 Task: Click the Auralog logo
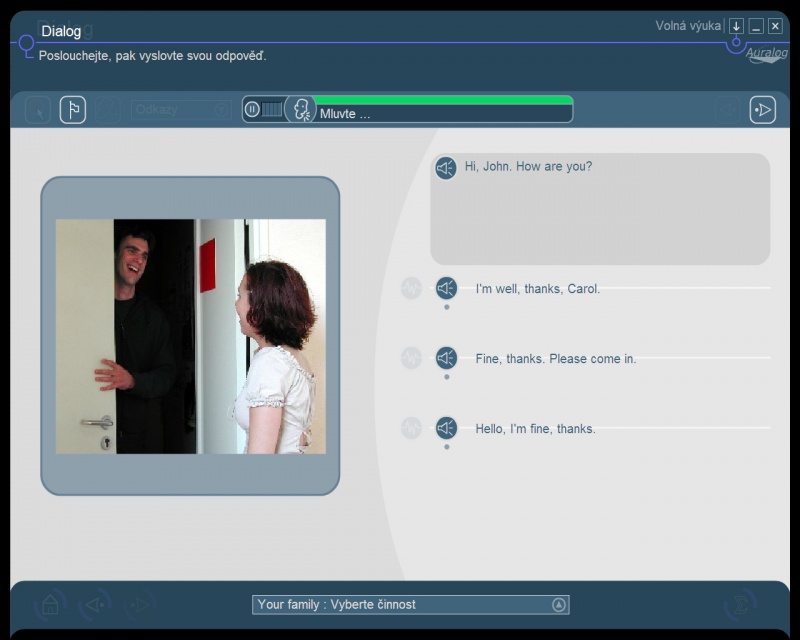(x=767, y=55)
